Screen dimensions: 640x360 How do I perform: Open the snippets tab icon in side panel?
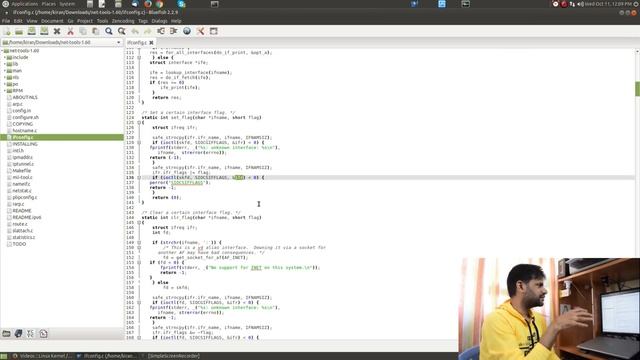point(43,334)
